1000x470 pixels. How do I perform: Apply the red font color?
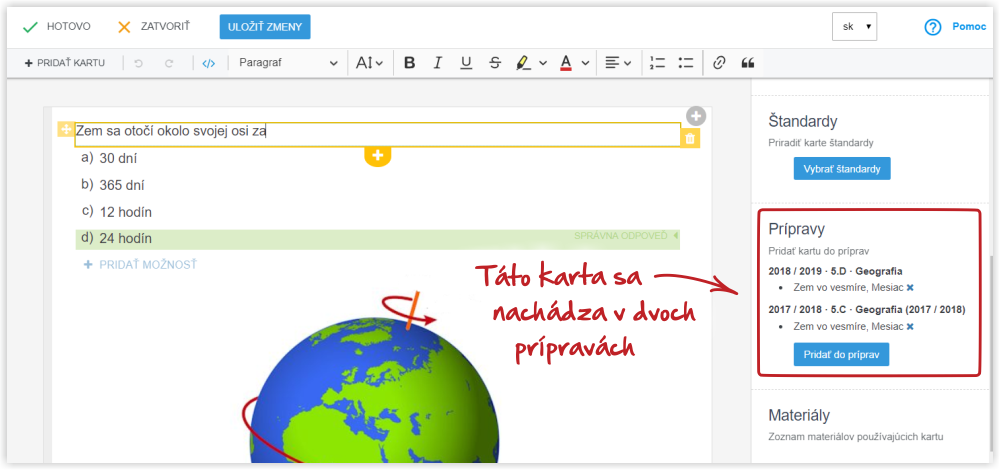[566, 63]
